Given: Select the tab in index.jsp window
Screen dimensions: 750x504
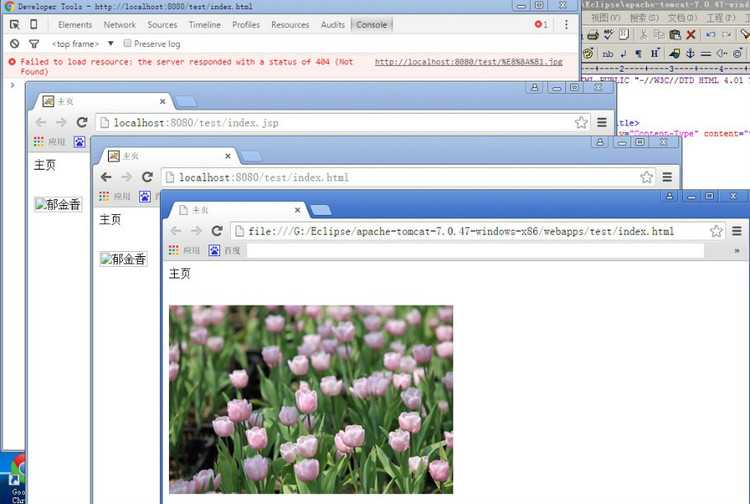Looking at the screenshot, I should [x=103, y=101].
